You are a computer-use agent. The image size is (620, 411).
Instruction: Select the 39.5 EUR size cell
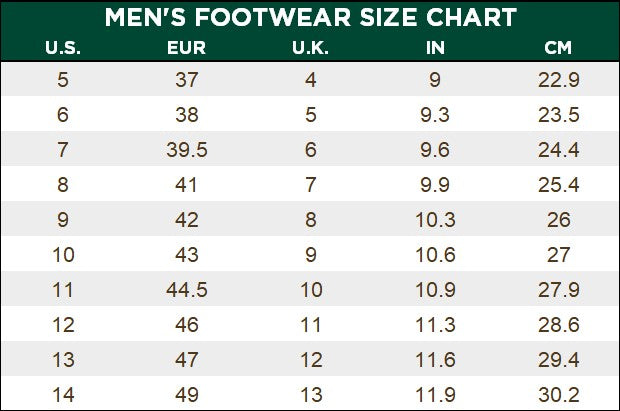[x=187, y=150]
